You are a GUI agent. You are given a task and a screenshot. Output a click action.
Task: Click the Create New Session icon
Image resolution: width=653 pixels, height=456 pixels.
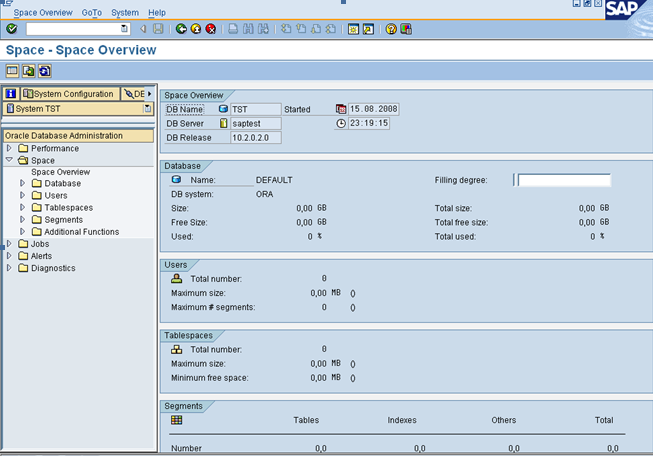pos(354,29)
